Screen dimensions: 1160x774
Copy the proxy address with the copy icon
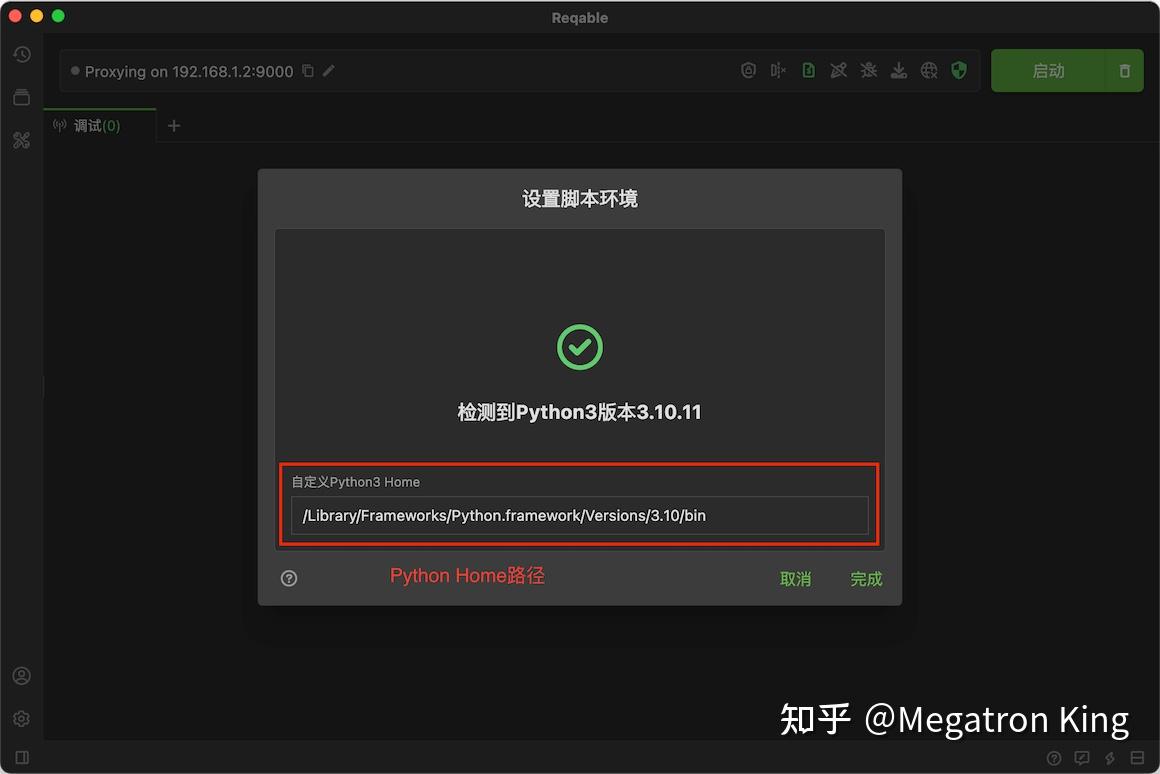308,71
